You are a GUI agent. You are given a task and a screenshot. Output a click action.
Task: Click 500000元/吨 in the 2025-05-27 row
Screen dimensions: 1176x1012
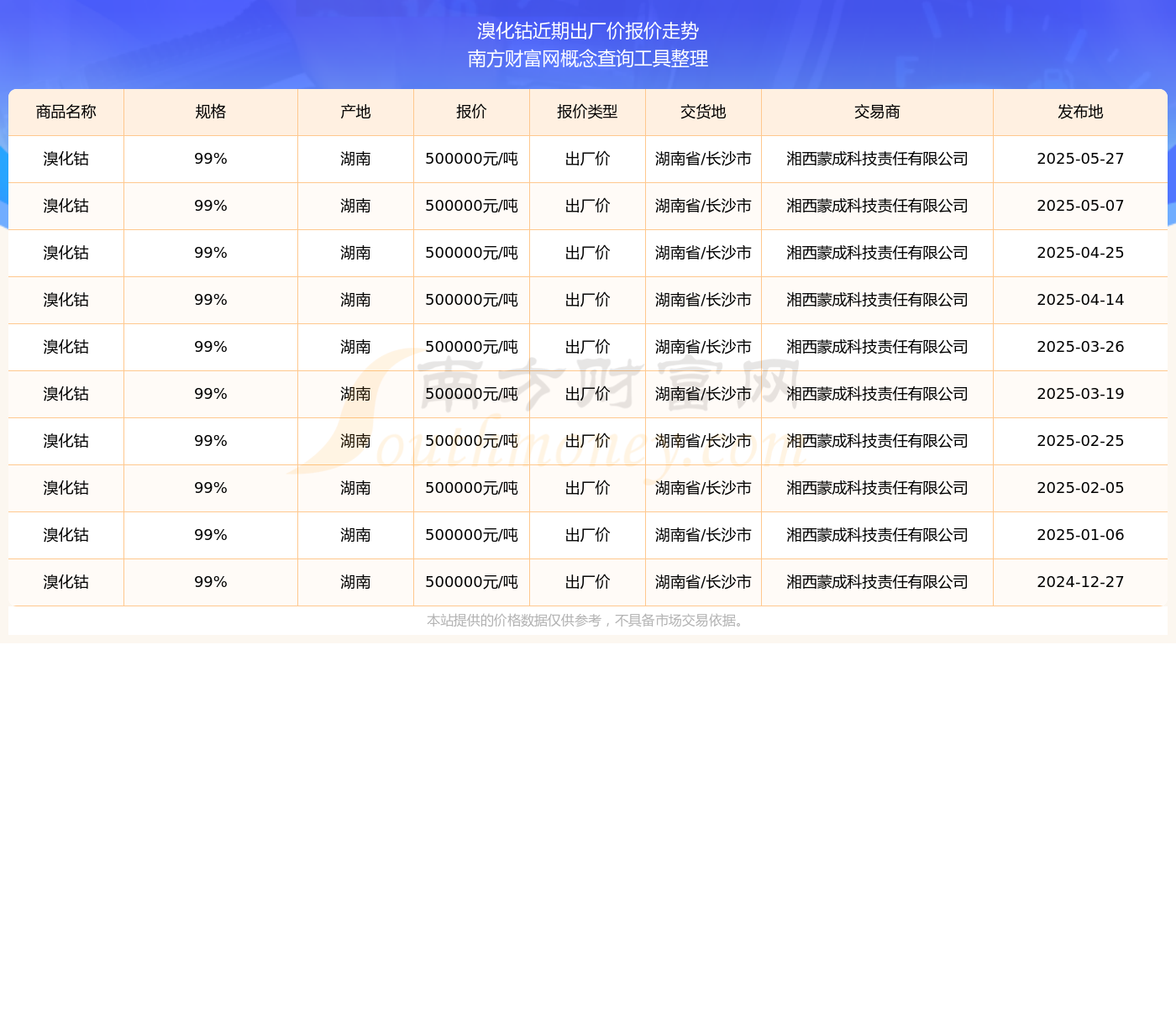pos(471,159)
